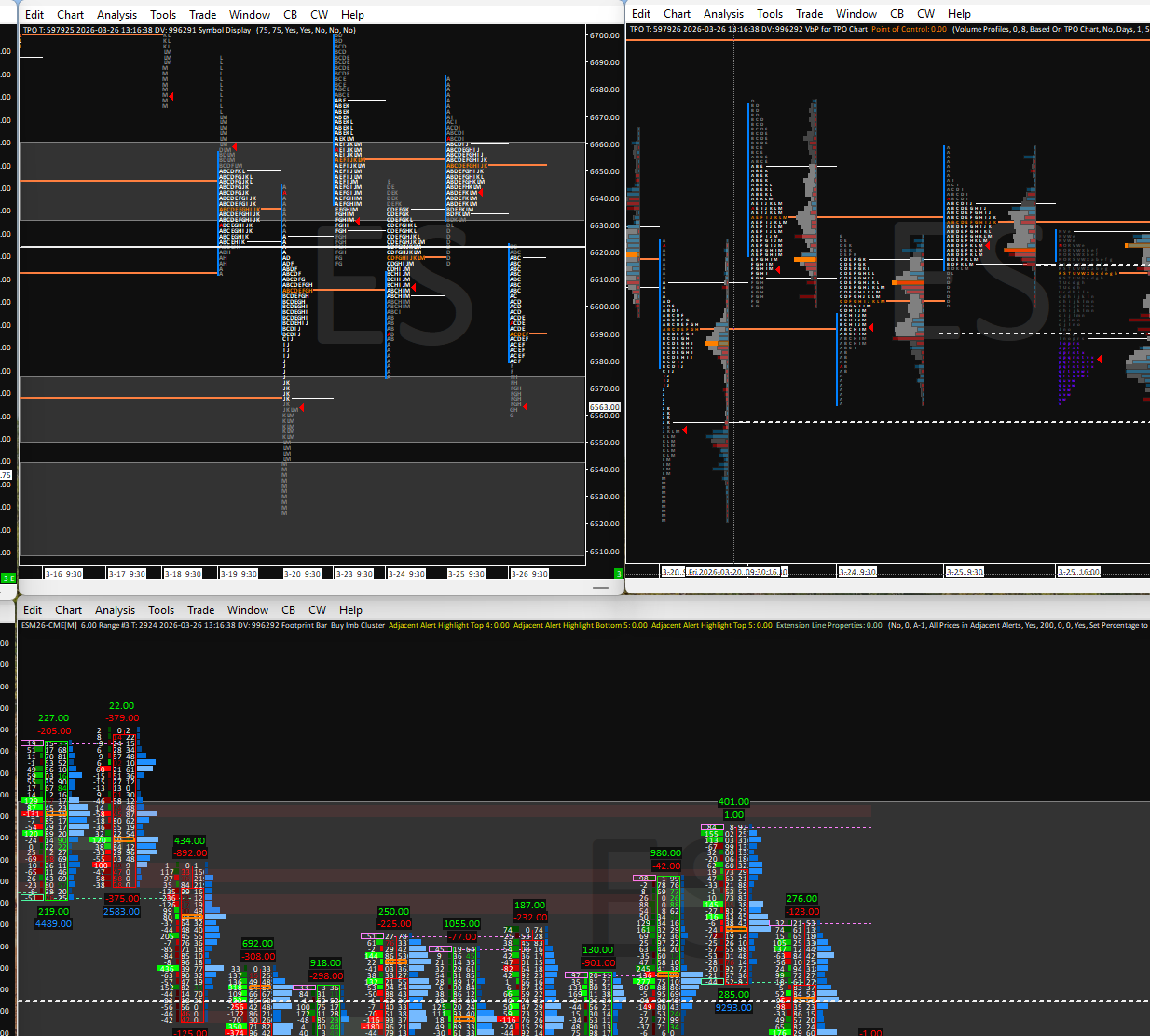This screenshot has height=1036, width=1150.
Task: Click red footprint value -892.00
Action: [x=190, y=853]
